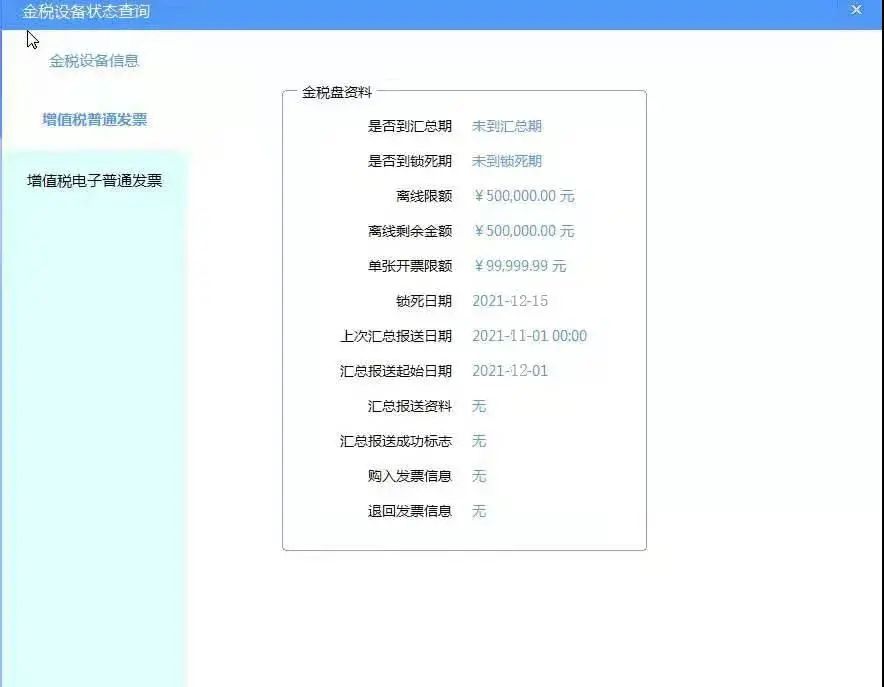Select the 离线剩余金额 amount value
Screen dimensions: 884x687
pyautogui.click(x=523, y=232)
